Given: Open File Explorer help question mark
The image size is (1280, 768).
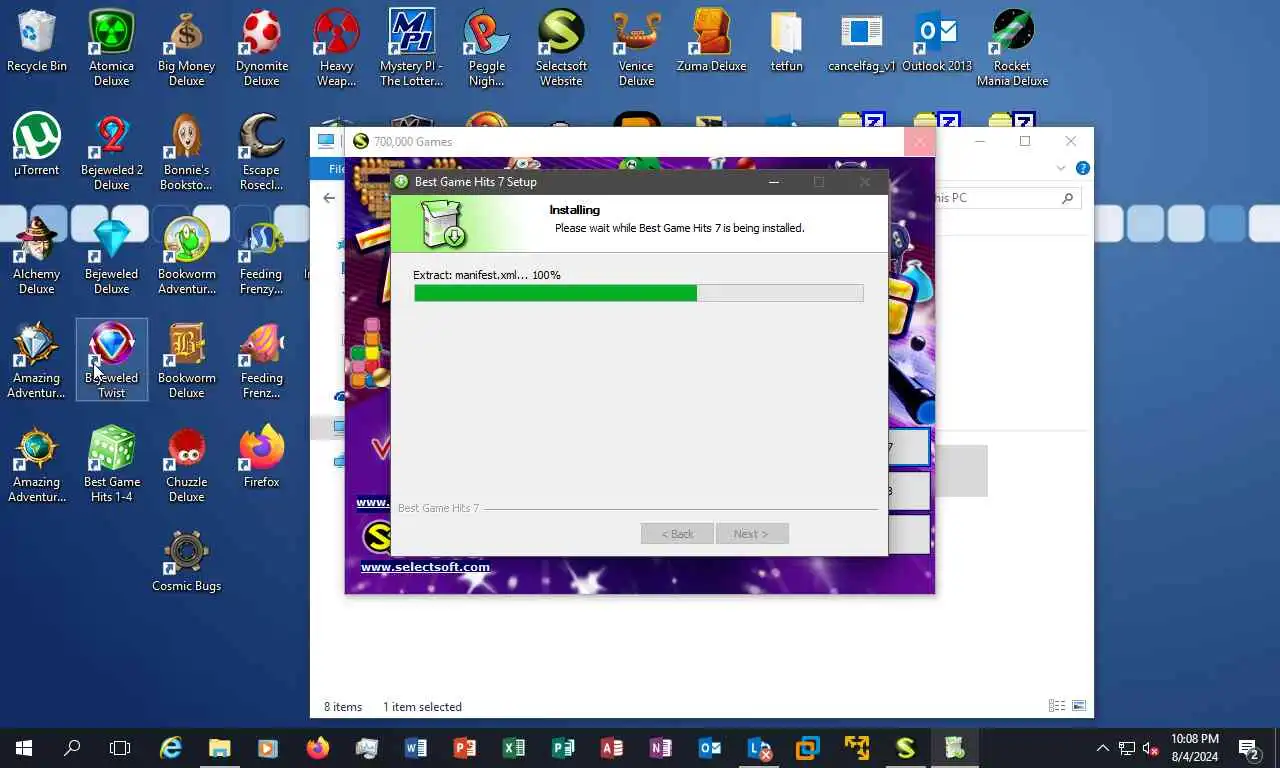Looking at the screenshot, I should click(1082, 169).
